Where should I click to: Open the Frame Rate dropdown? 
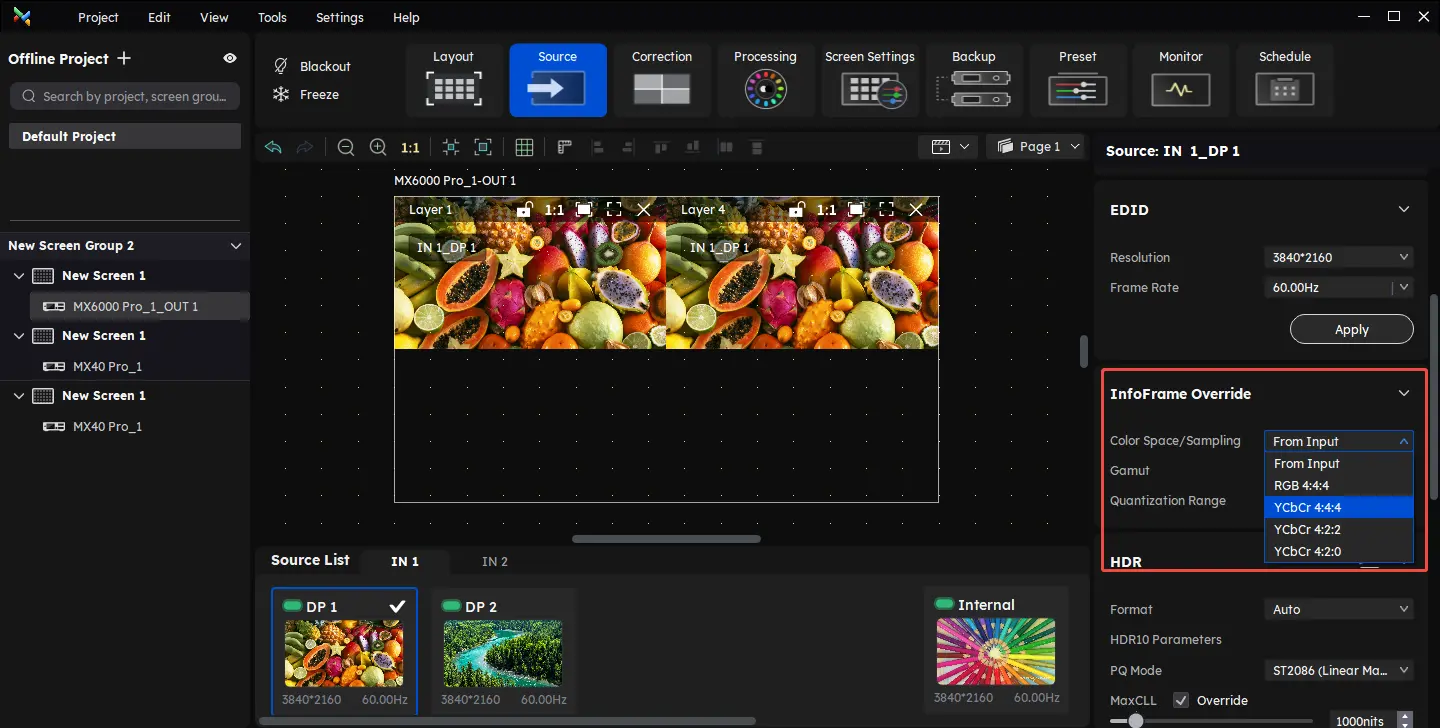point(1339,287)
